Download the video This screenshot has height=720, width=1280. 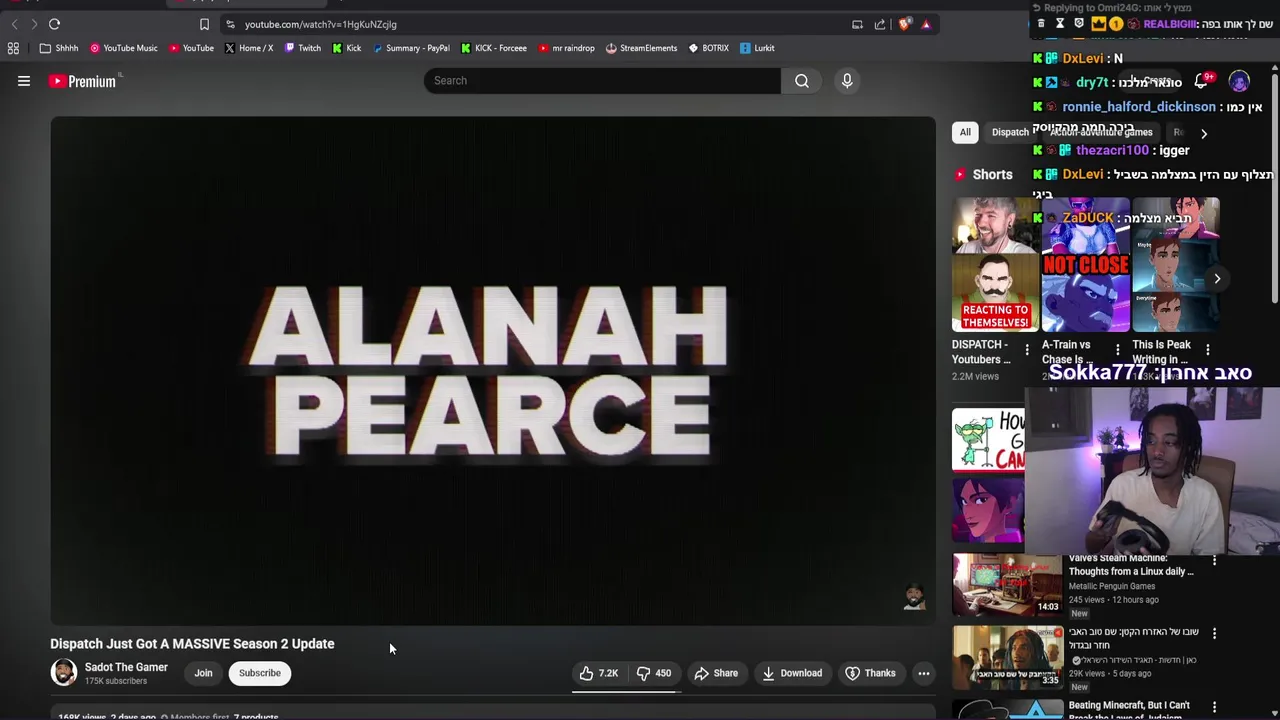pyautogui.click(x=792, y=673)
